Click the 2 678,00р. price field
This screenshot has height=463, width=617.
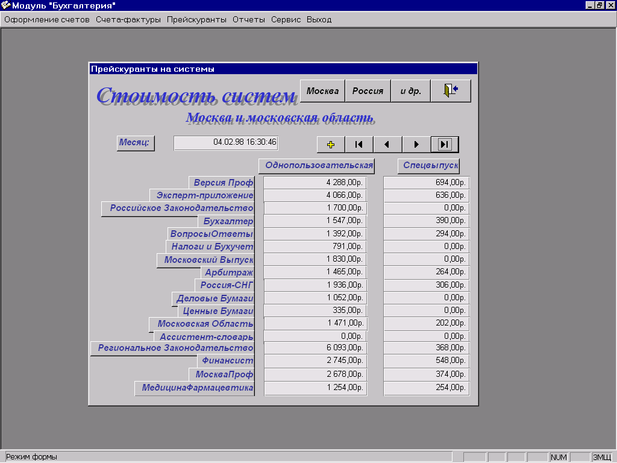point(315,374)
